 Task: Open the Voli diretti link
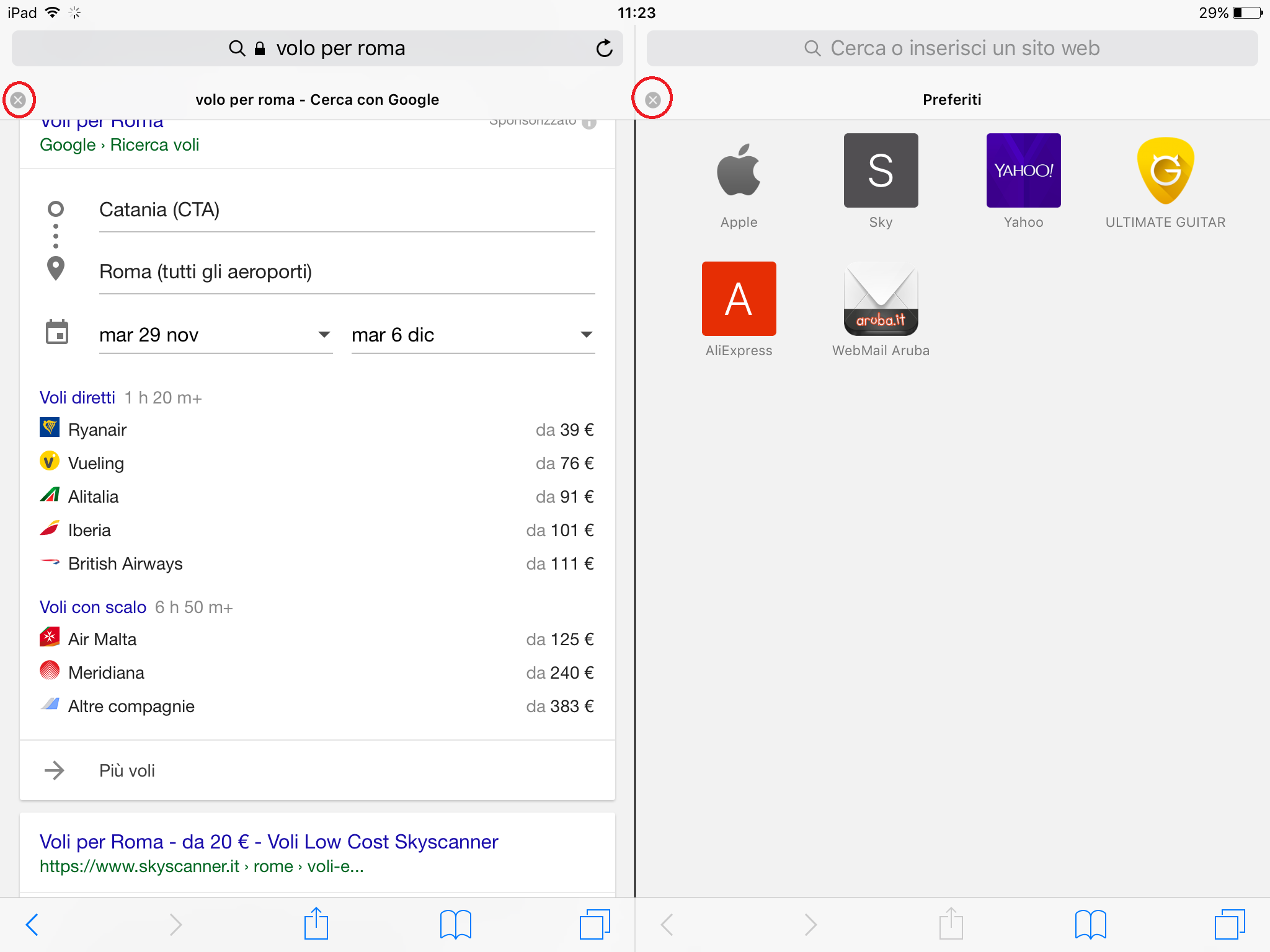[78, 398]
